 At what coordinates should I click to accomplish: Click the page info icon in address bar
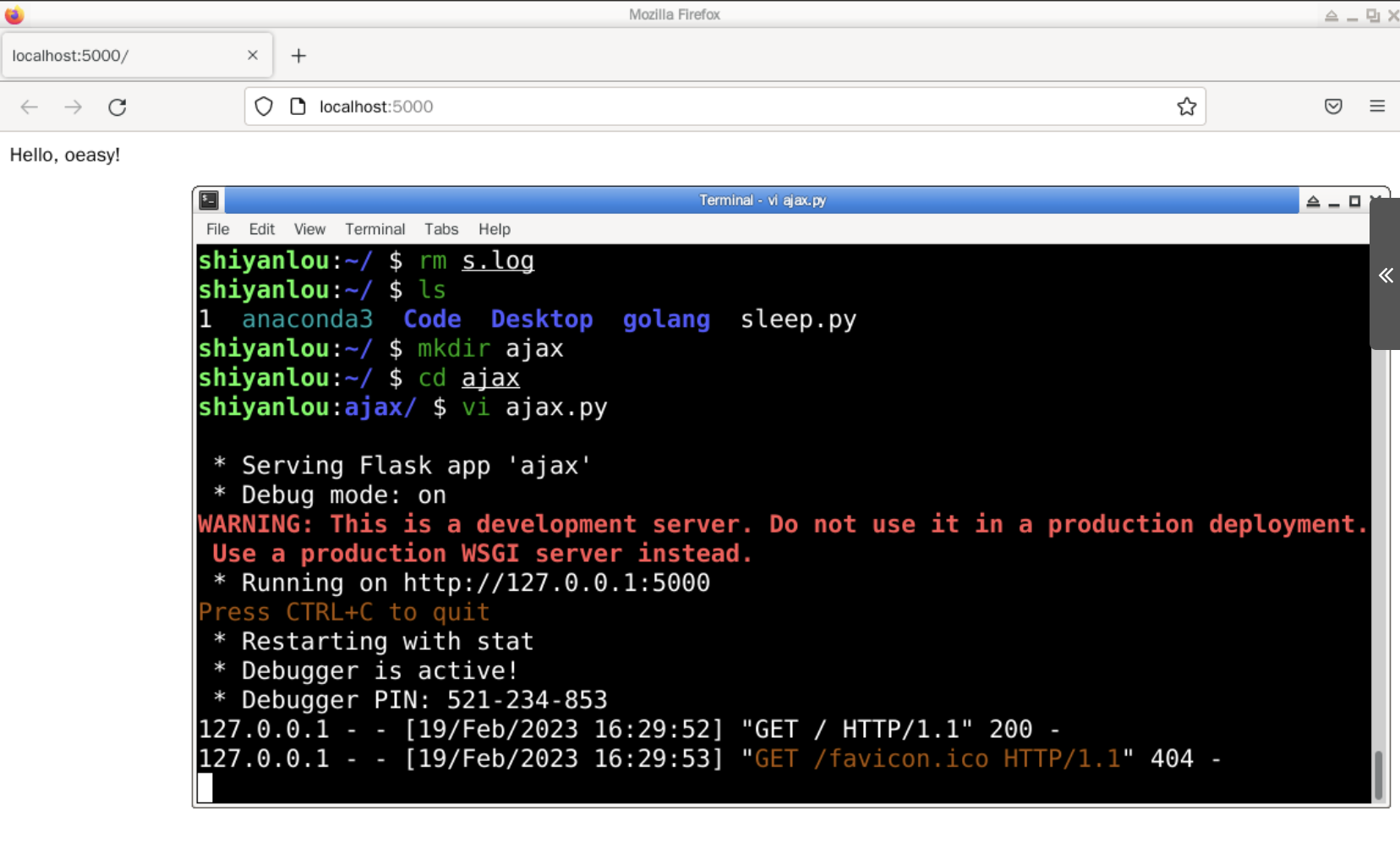click(298, 107)
